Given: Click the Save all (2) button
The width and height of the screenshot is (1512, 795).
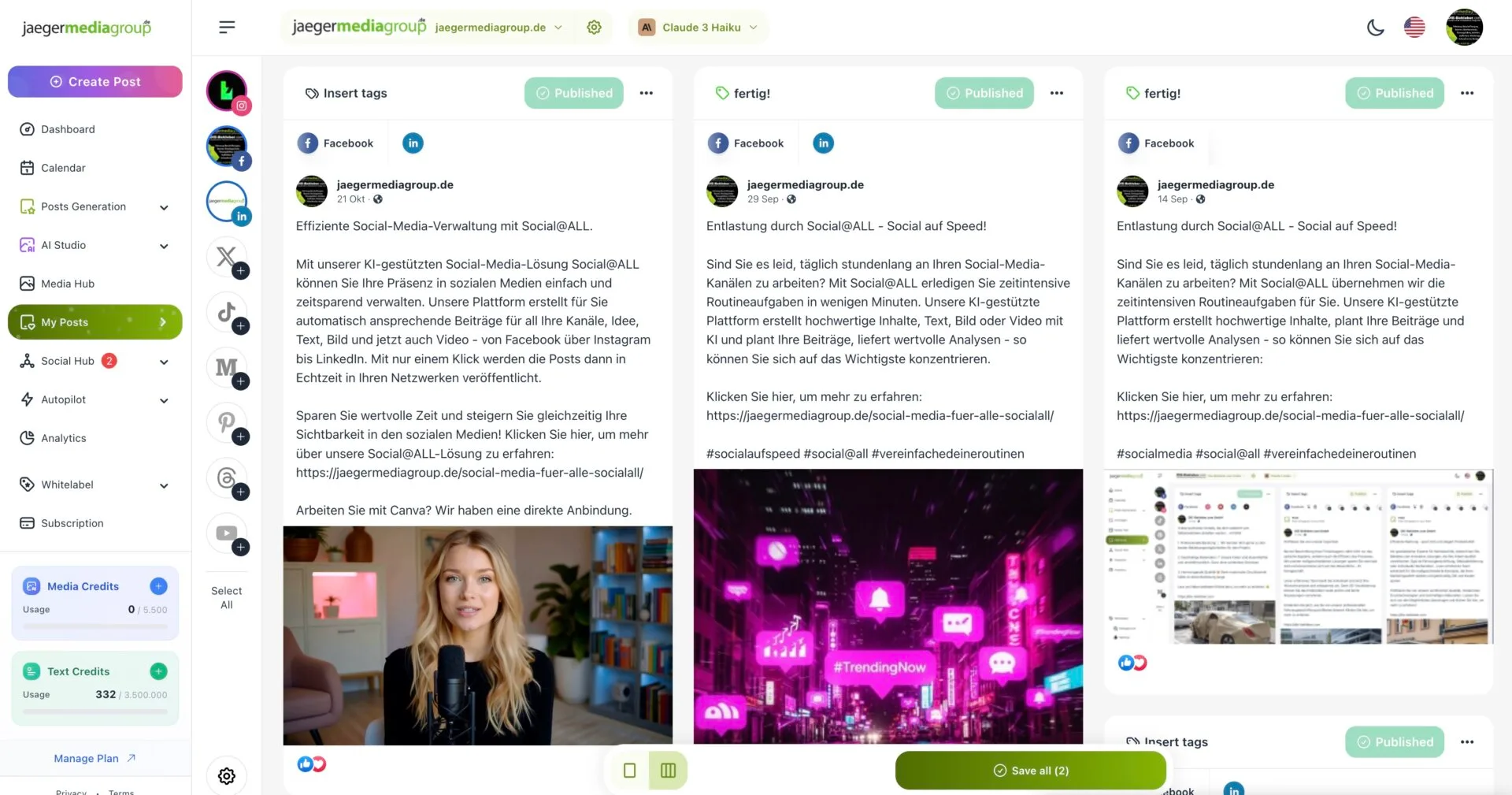Looking at the screenshot, I should [1031, 771].
